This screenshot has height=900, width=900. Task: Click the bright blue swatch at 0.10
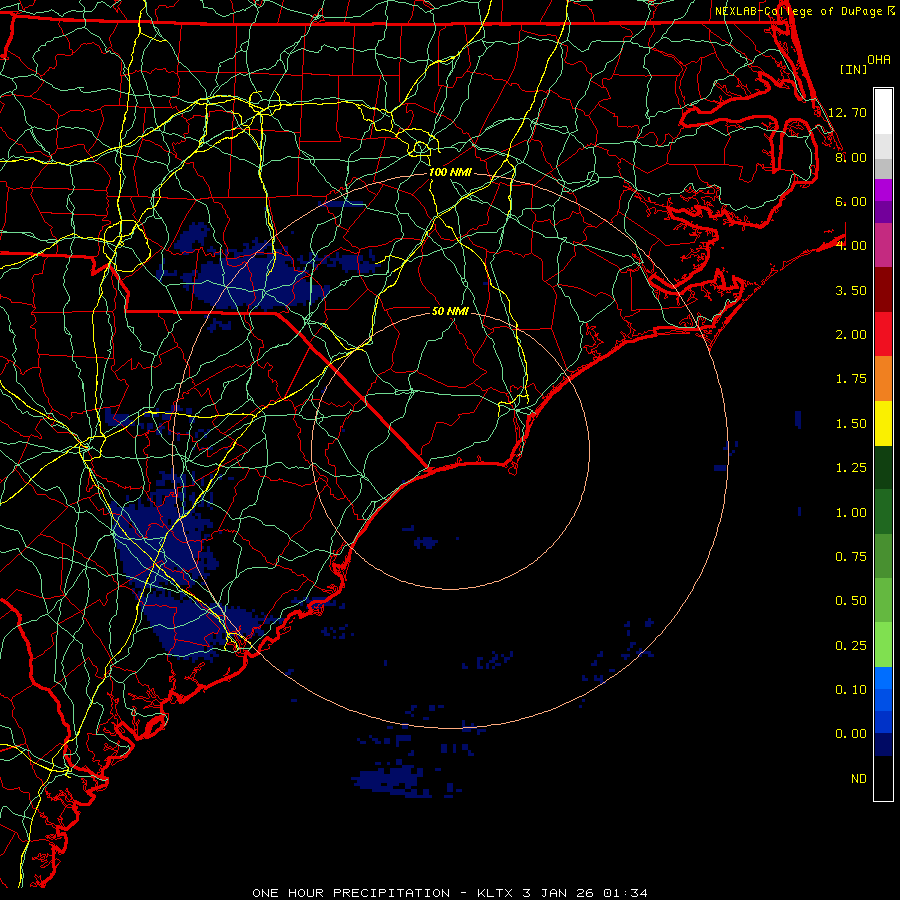883,678
